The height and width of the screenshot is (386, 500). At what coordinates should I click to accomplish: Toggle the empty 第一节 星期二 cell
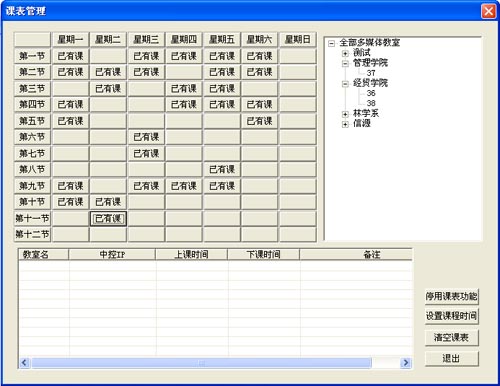[x=108, y=56]
